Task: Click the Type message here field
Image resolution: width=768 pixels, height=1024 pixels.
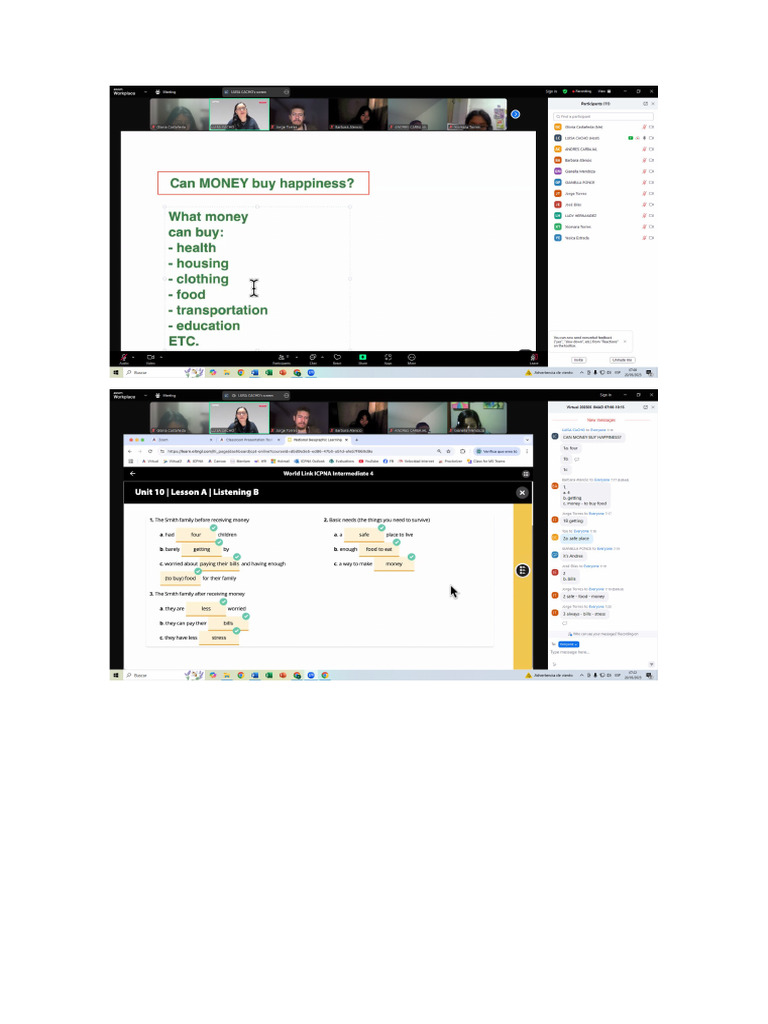Action: [601, 652]
